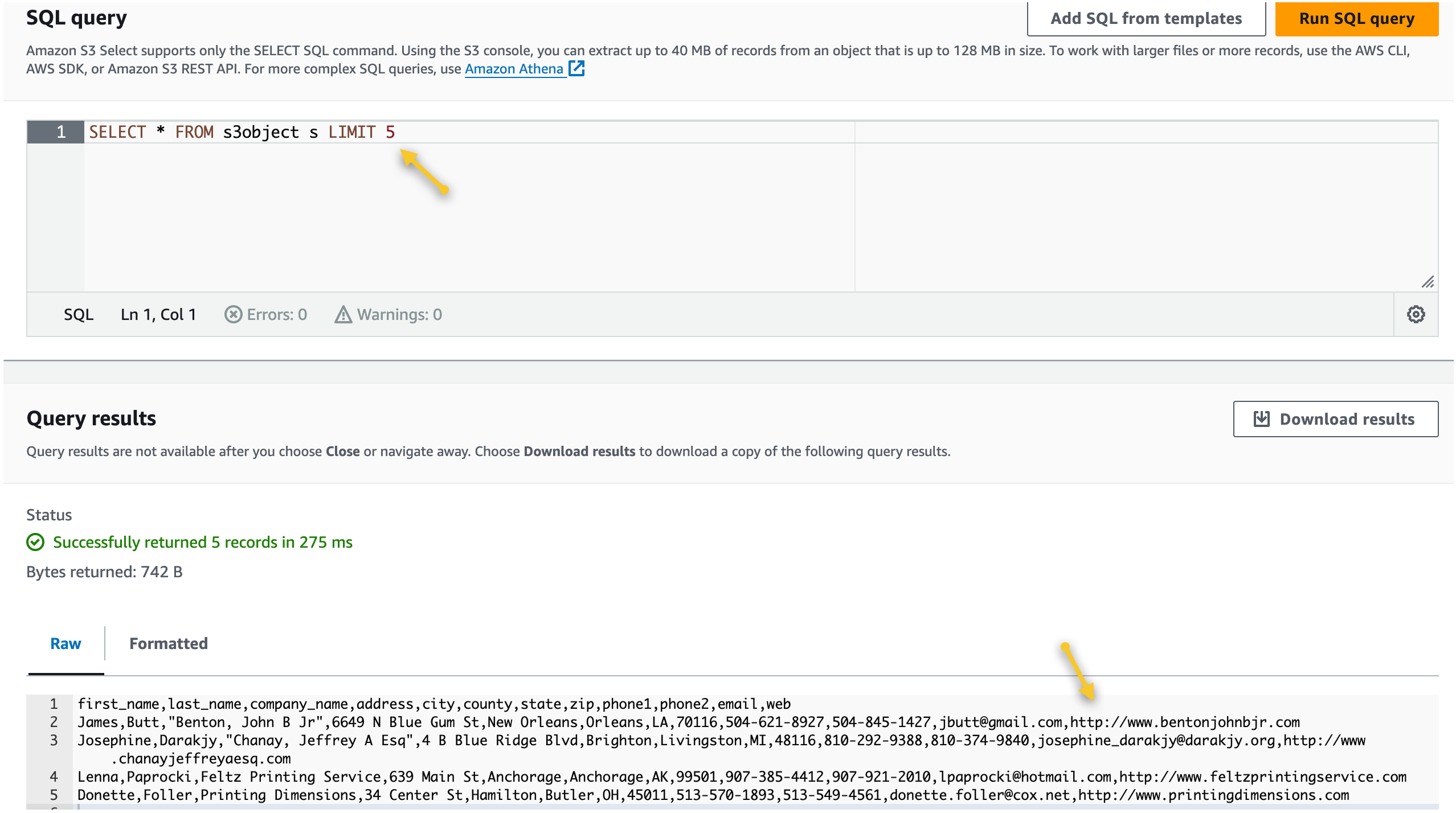Run the SQL query
This screenshot has width=1456, height=813.
coord(1356,18)
